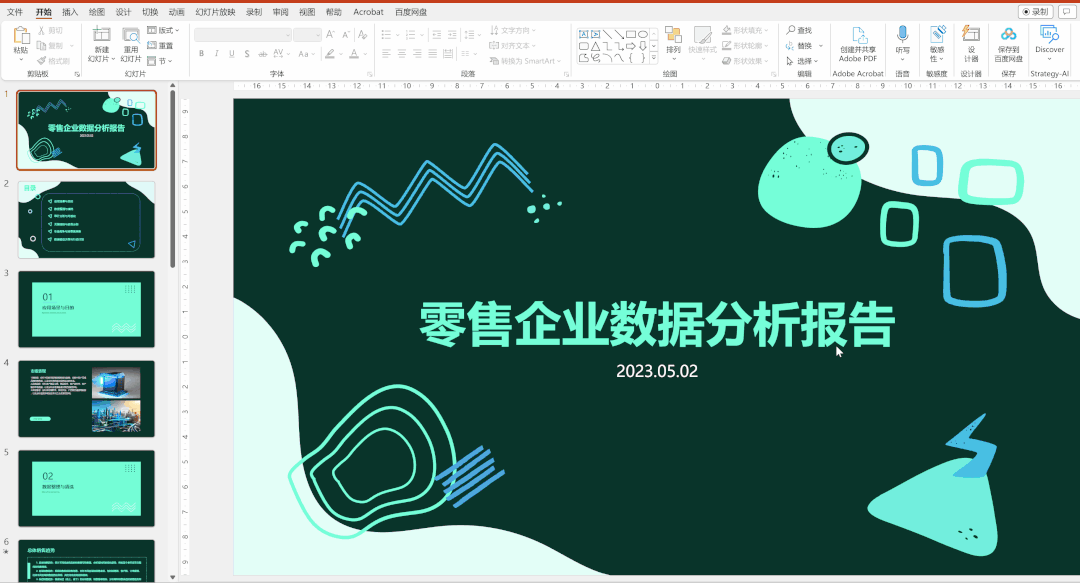Toggle bold formatting
Image resolution: width=1080 pixels, height=583 pixels.
(x=201, y=52)
